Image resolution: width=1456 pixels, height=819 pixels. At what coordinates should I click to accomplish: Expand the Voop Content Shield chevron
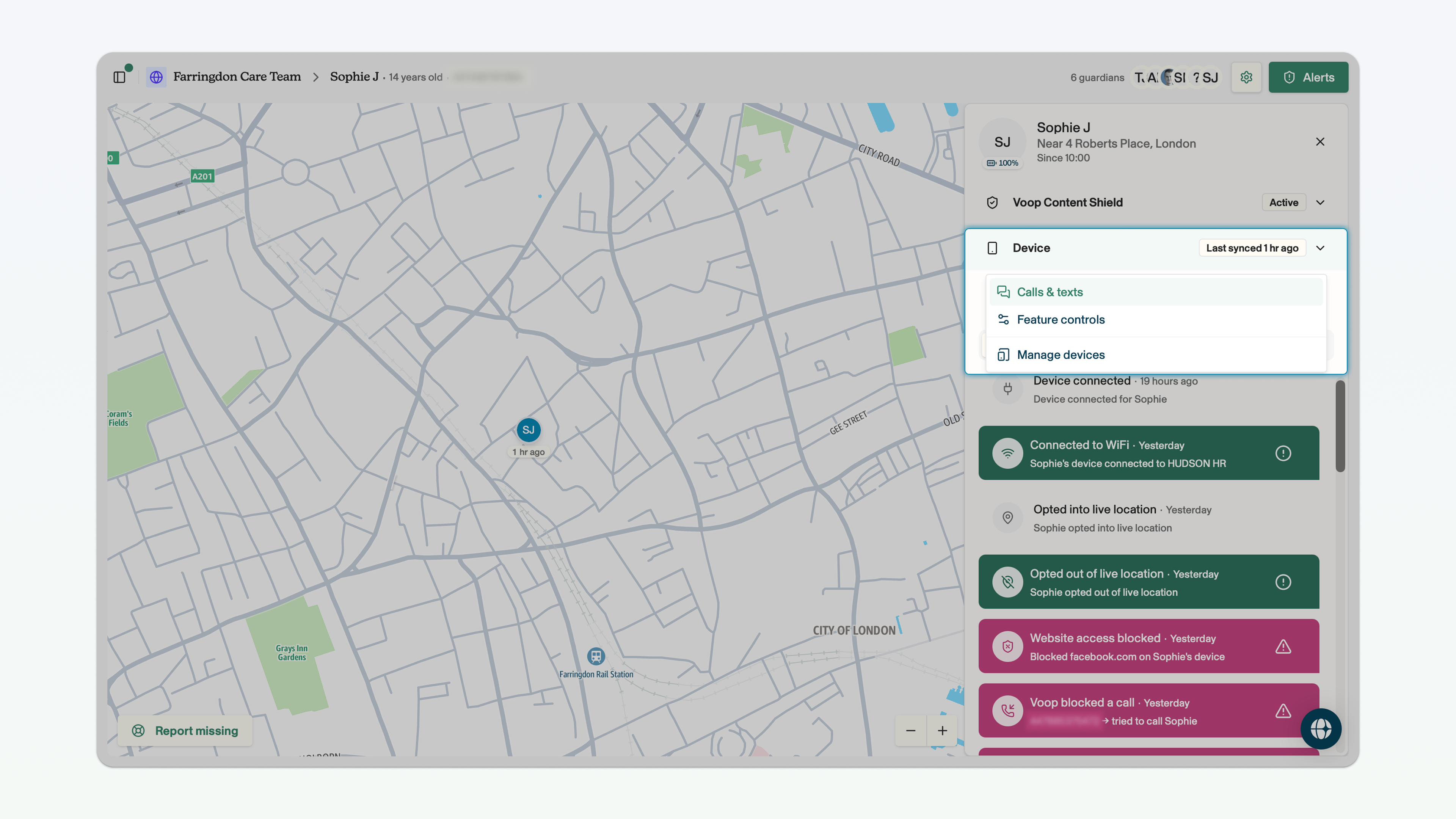coord(1320,202)
